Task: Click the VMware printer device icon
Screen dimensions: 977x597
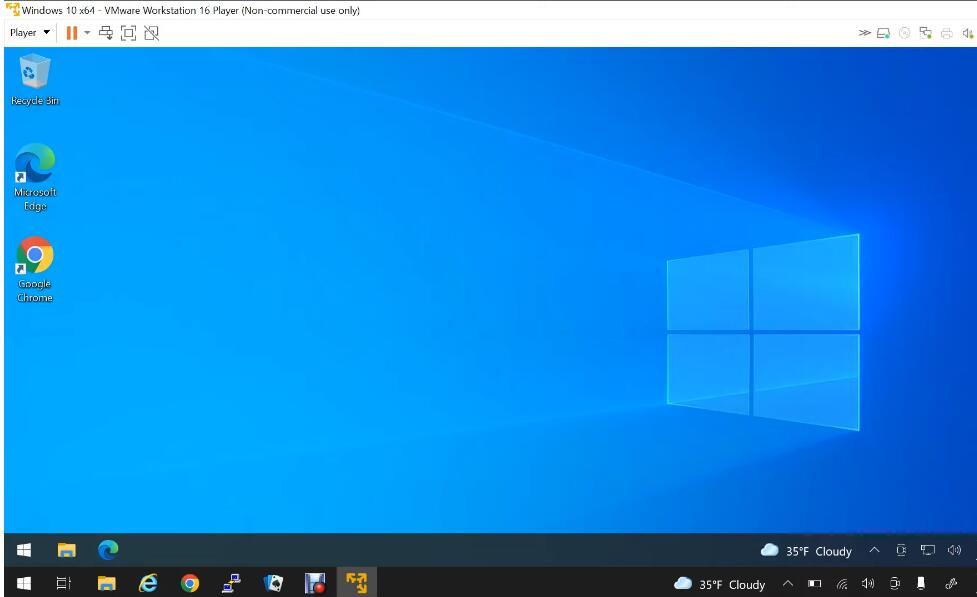Action: [x=946, y=33]
